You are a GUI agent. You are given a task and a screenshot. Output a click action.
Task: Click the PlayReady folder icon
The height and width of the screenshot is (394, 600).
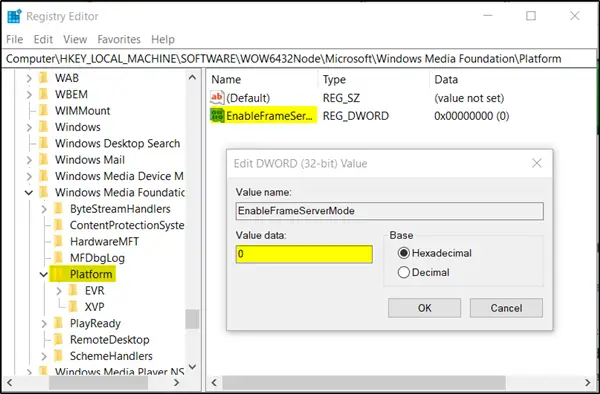coord(59,324)
